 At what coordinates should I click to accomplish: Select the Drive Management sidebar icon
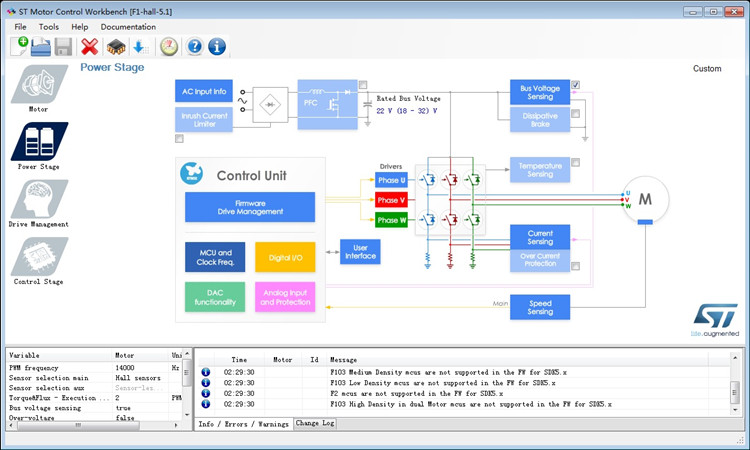(x=39, y=199)
